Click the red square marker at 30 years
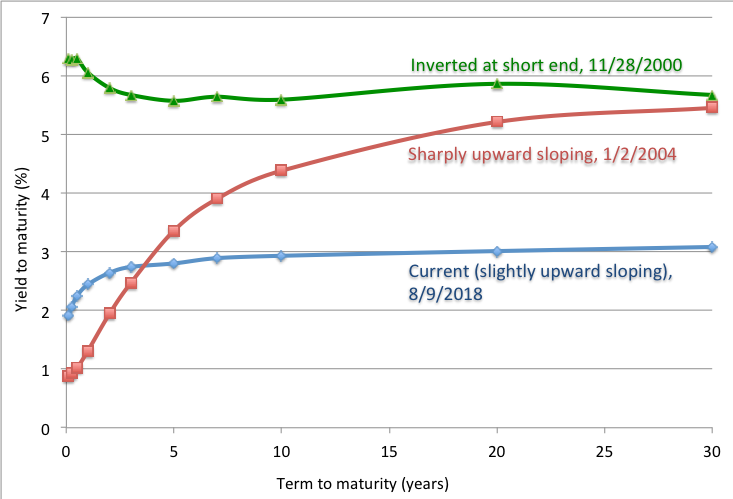The image size is (733, 499). coord(712,107)
